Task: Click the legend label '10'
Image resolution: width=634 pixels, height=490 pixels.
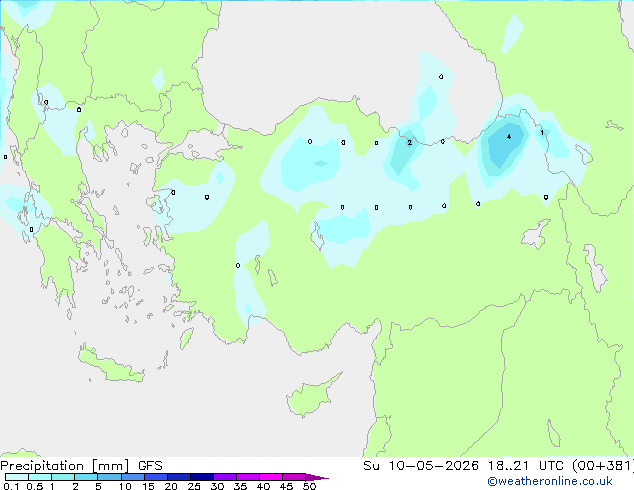Action: pyautogui.click(x=125, y=486)
